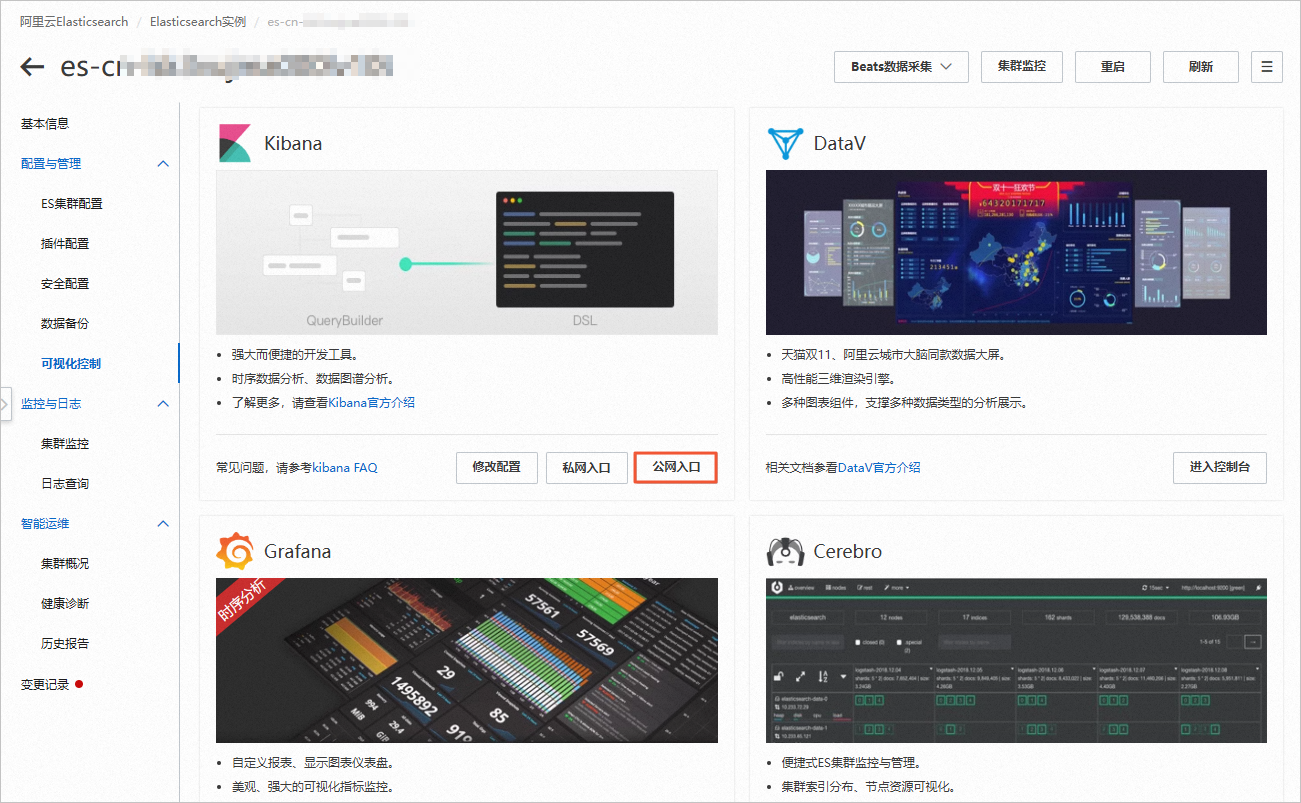Click the 刷新 button

point(1201,67)
